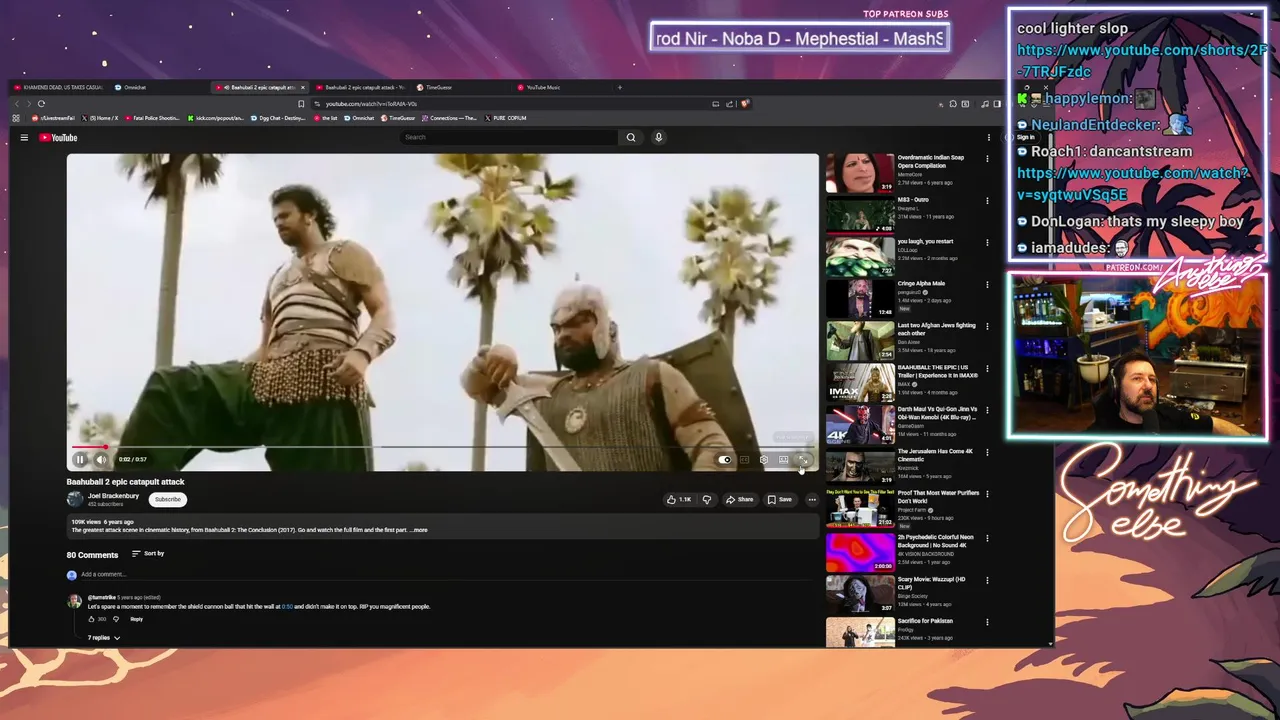Screen dimensions: 1280x720
Task: Enter fullscreen with the fullscreen icon
Action: [x=803, y=460]
